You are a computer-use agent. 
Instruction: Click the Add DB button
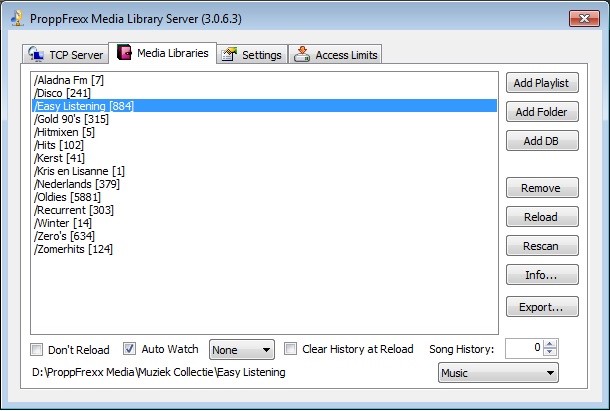pyautogui.click(x=542, y=141)
